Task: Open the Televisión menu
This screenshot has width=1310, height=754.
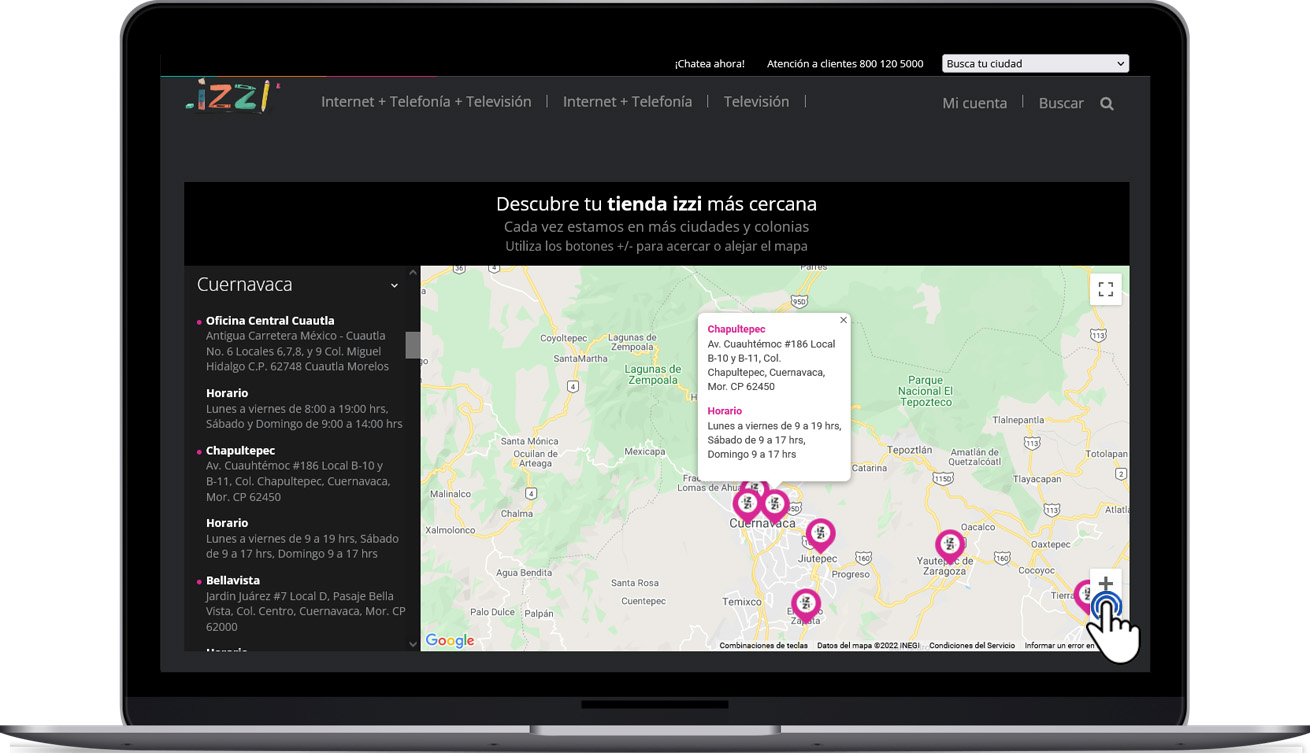Action: point(756,102)
